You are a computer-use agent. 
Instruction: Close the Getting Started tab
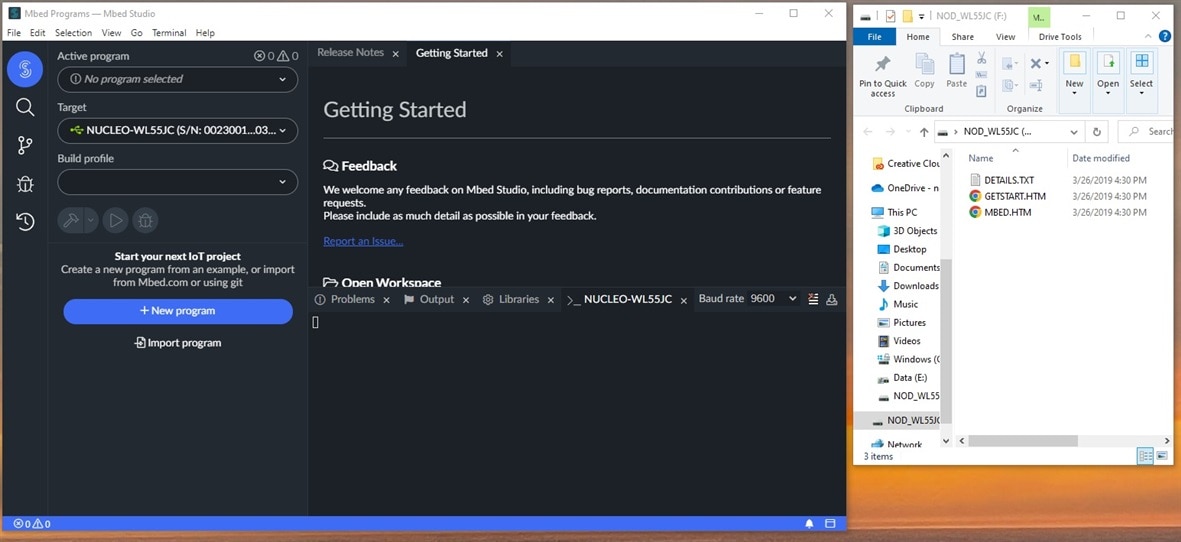pyautogui.click(x=499, y=54)
